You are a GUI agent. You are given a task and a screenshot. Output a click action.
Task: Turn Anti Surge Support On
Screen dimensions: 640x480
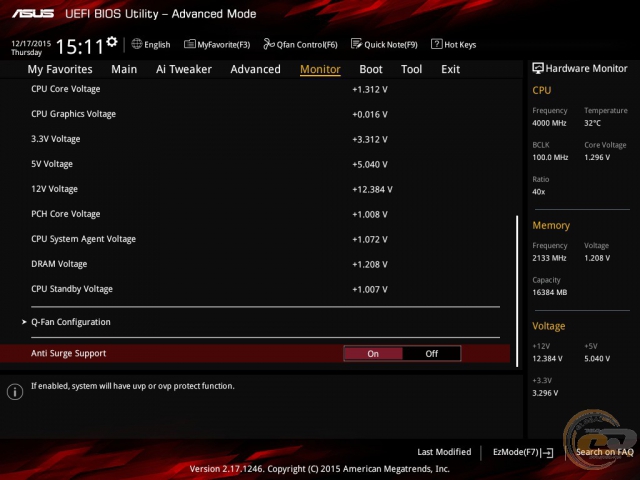(x=373, y=353)
